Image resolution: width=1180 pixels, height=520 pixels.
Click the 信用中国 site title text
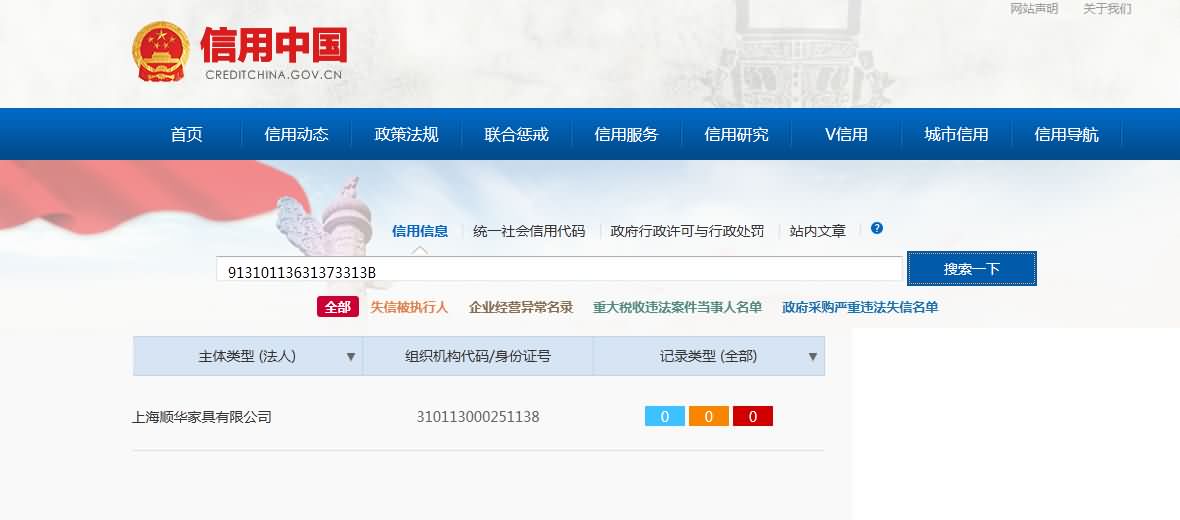pos(274,45)
